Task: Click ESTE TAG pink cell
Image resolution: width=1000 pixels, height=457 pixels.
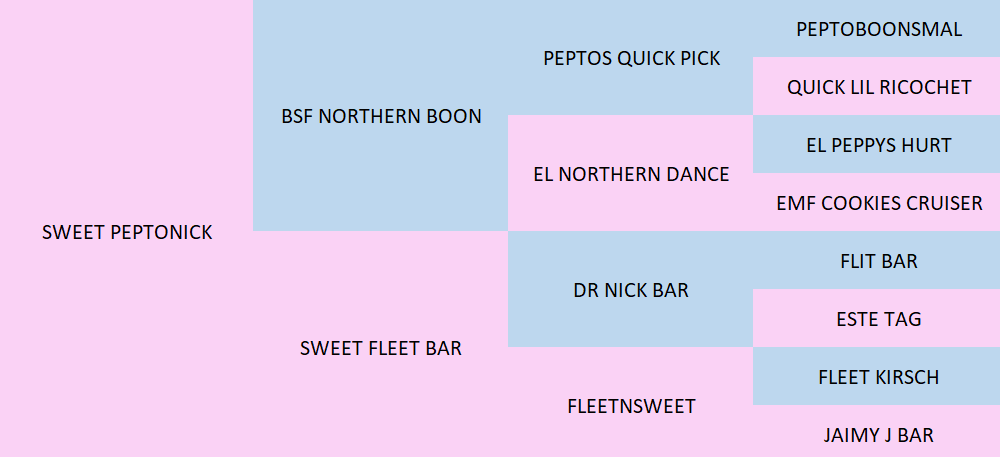Action: (x=876, y=318)
